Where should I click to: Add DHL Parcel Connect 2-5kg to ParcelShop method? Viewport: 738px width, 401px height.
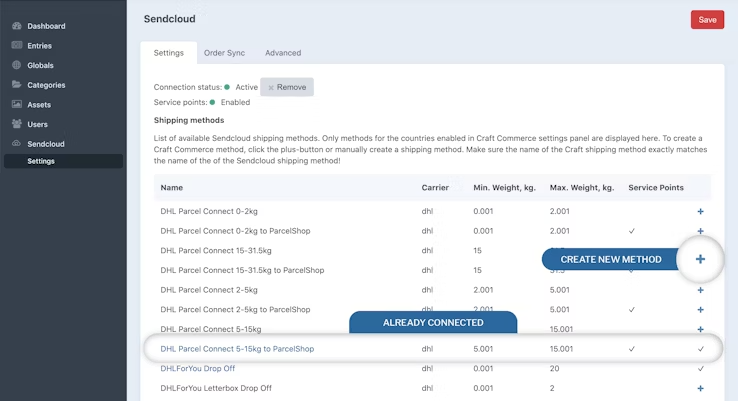tap(700, 310)
